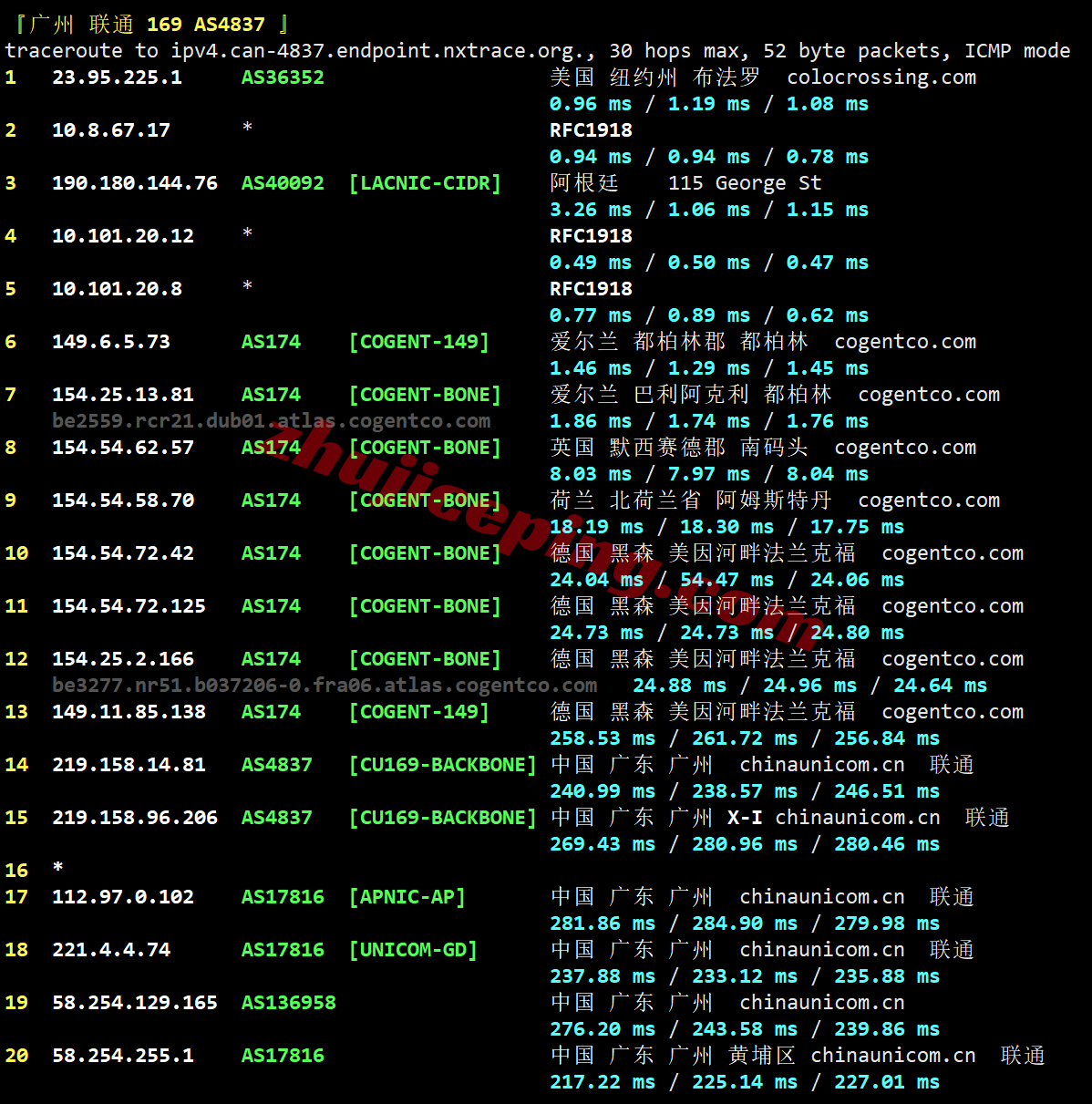Click the 3.26 ms latency value
The width and height of the screenshot is (1092, 1104).
click(x=591, y=210)
